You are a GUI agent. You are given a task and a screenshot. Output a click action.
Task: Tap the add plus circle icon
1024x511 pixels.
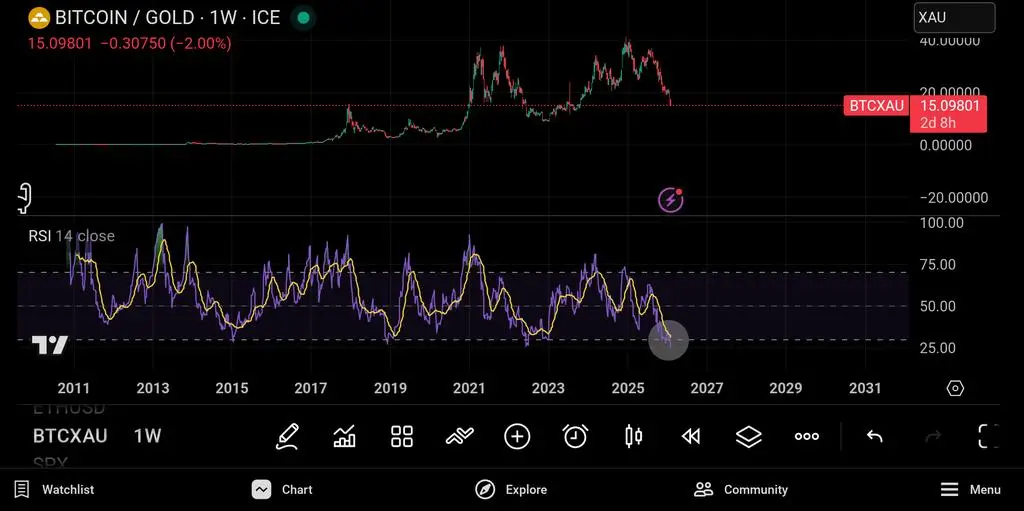tap(517, 436)
